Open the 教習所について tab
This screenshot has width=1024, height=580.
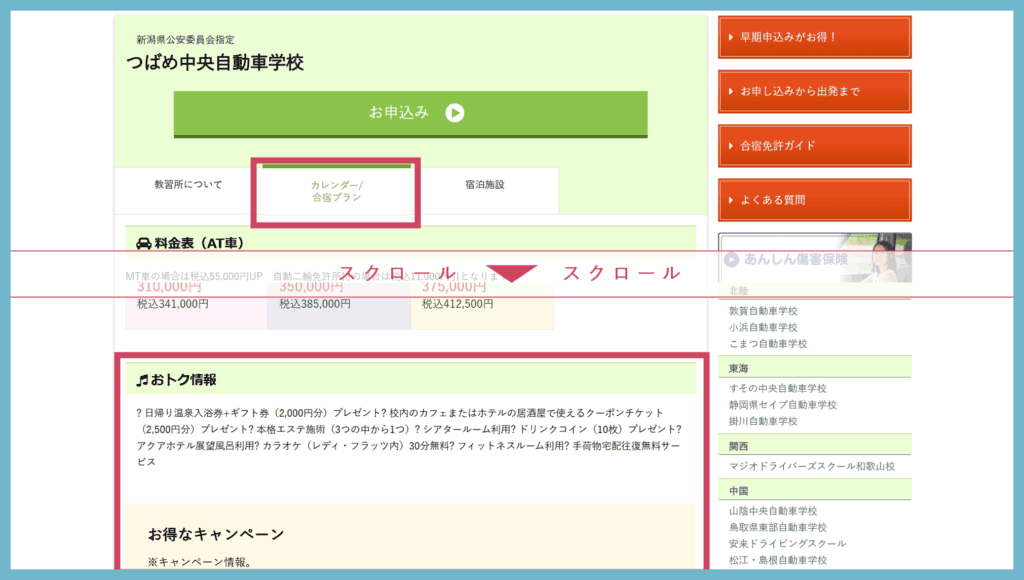[x=188, y=185]
